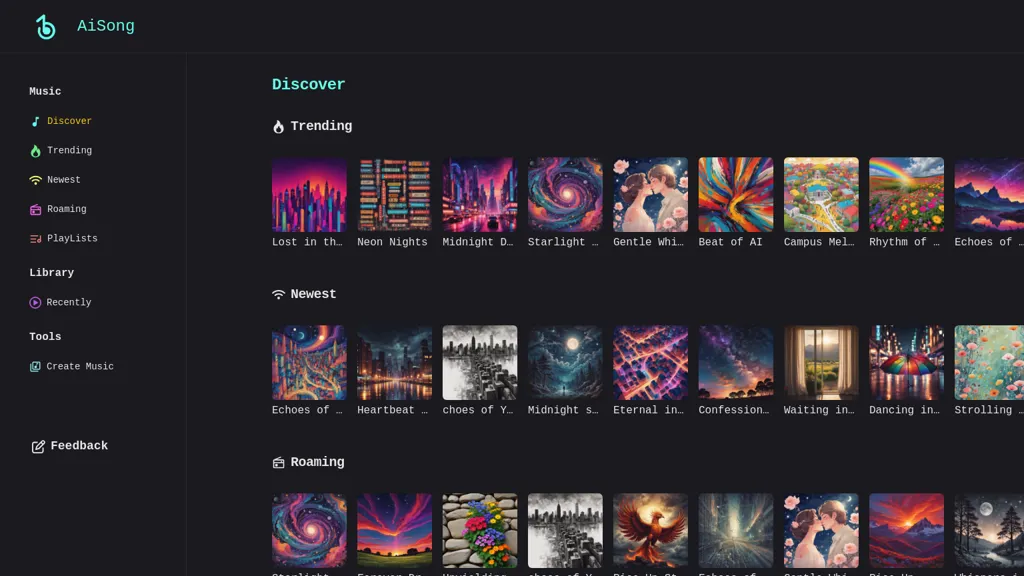This screenshot has width=1024, height=576.
Task: Click the AiSong logo icon
Action: point(46,27)
